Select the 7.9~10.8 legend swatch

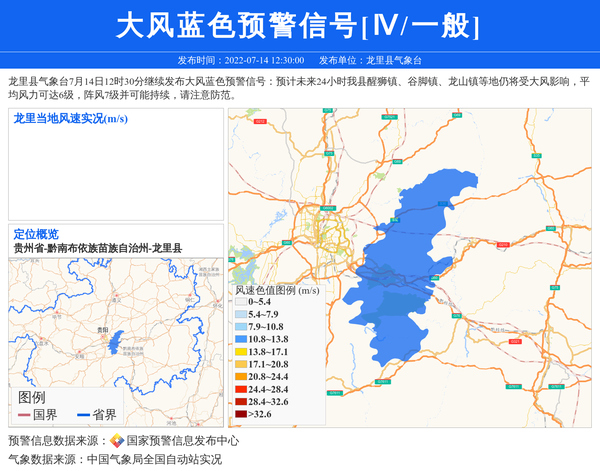click(240, 327)
